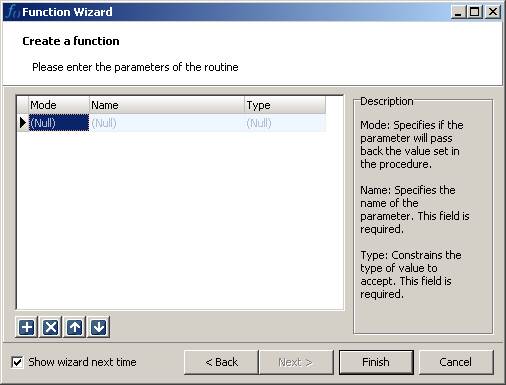The height and width of the screenshot is (385, 506).
Task: Cancel the function wizard
Action: tap(456, 362)
